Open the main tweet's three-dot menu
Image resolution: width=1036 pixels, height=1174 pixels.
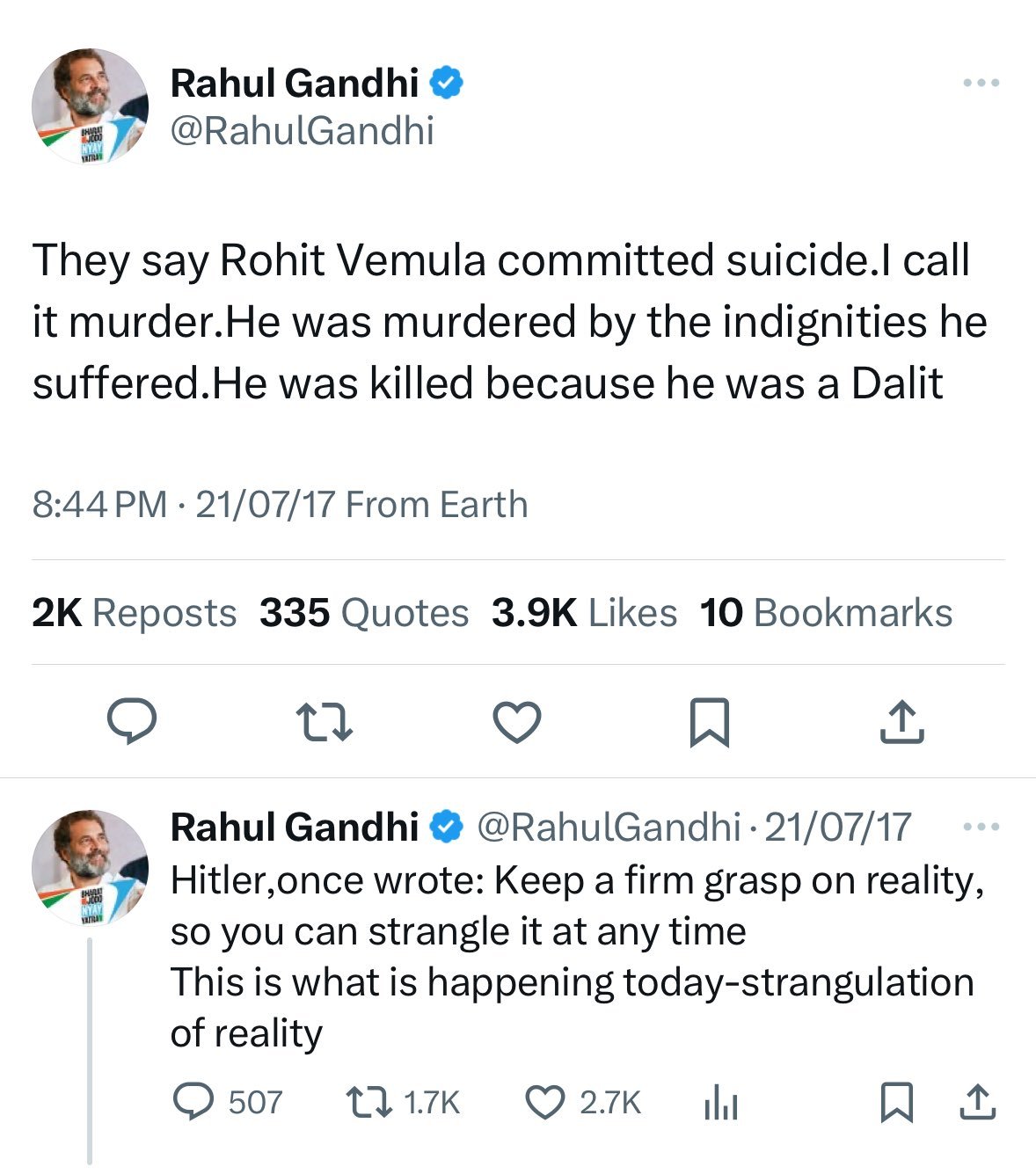click(x=981, y=83)
